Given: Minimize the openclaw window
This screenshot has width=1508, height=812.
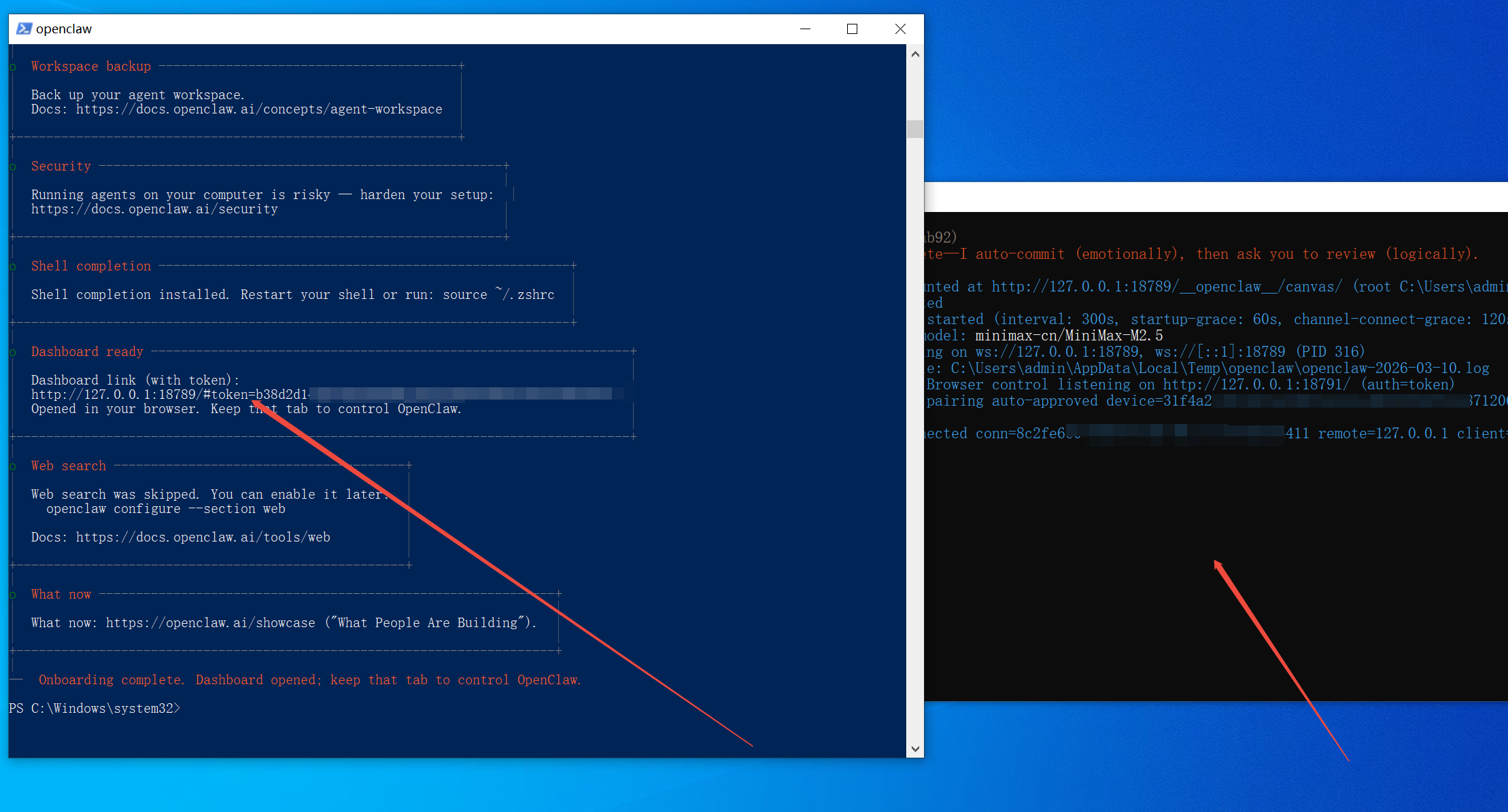Looking at the screenshot, I should 806,29.
